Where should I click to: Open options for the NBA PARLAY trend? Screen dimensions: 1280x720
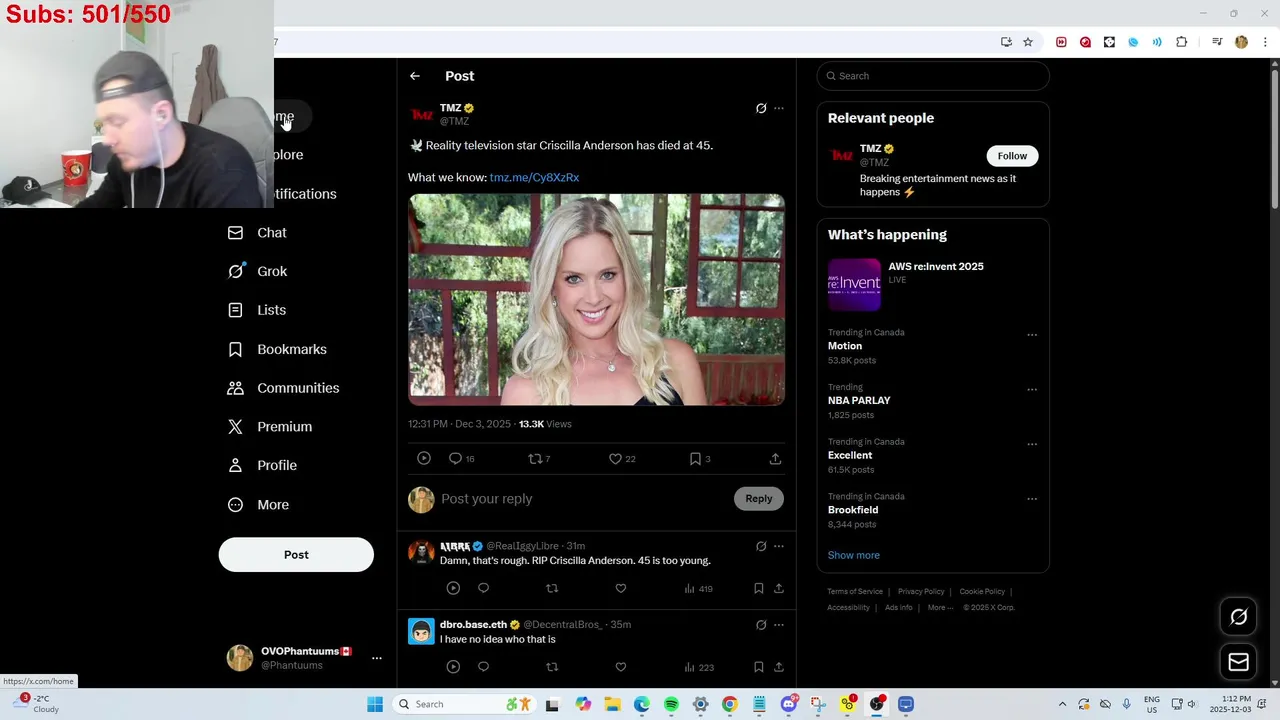[x=1032, y=389]
